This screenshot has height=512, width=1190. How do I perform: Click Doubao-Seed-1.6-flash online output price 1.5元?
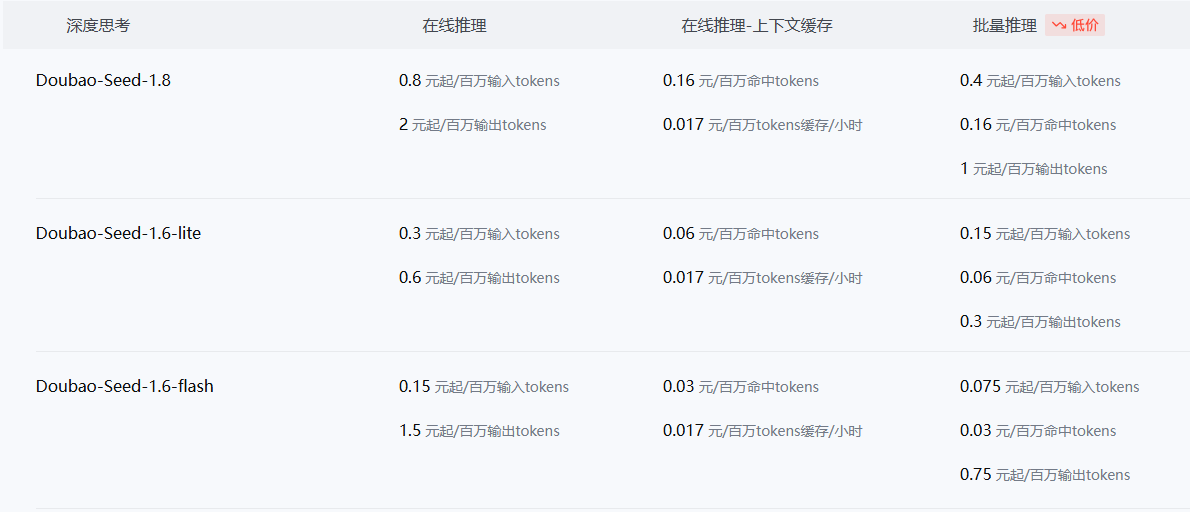[479, 431]
